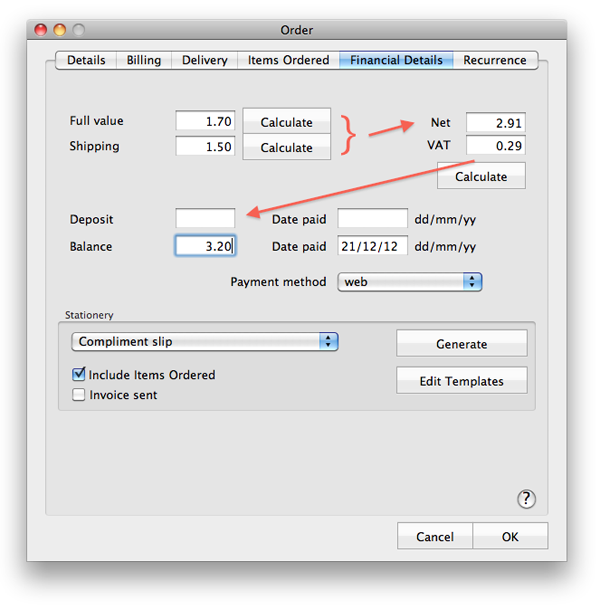This screenshot has height=610, width=600.
Task: Open the Billing tab
Action: 144,60
